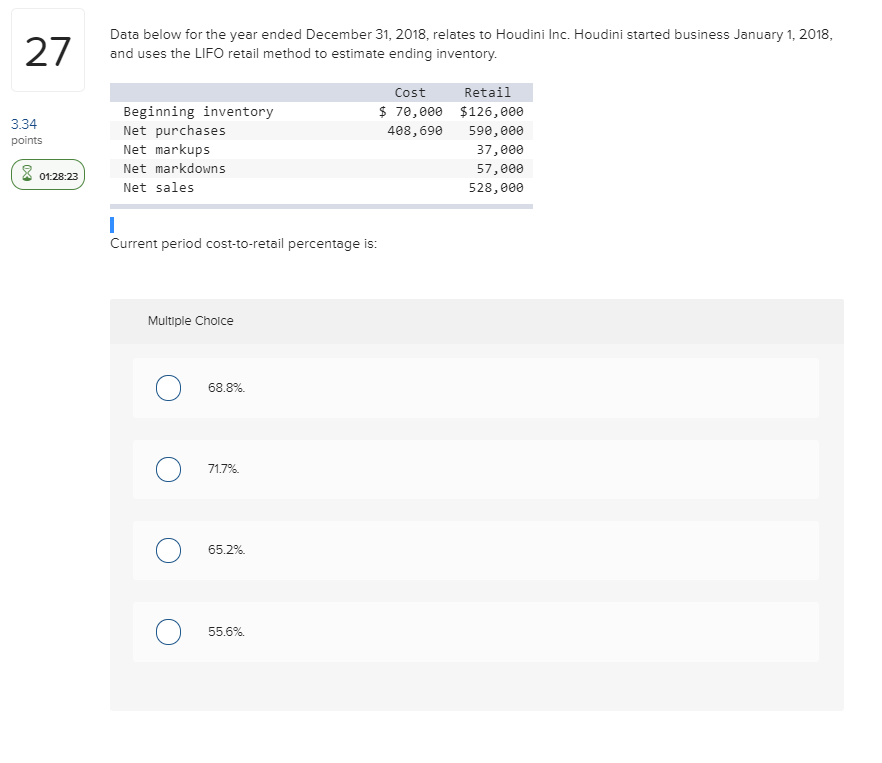
Task: Choose the 71.7% radio button
Action: click(x=168, y=469)
